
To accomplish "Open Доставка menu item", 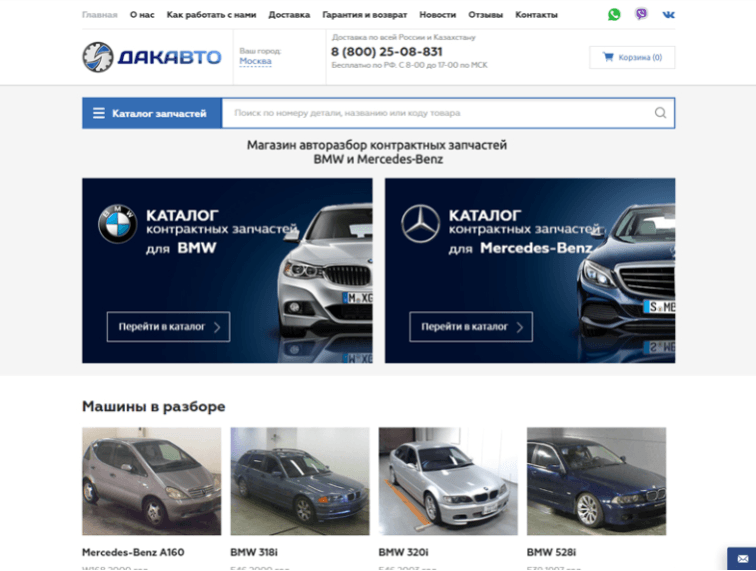I will (289, 15).
